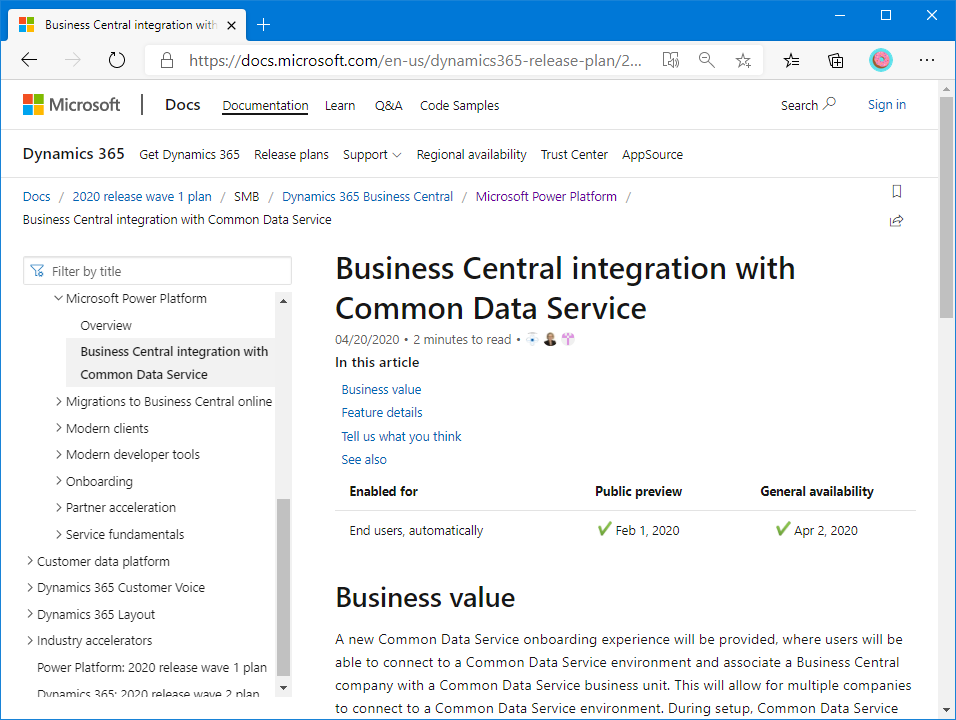
Task: Open the Support dropdown menu
Action: coord(372,155)
